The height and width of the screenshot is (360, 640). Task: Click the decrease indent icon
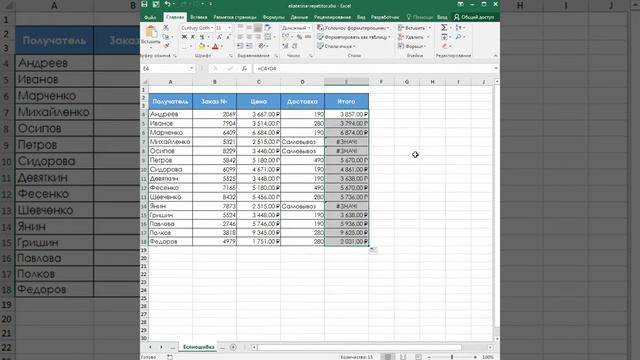click(240, 46)
